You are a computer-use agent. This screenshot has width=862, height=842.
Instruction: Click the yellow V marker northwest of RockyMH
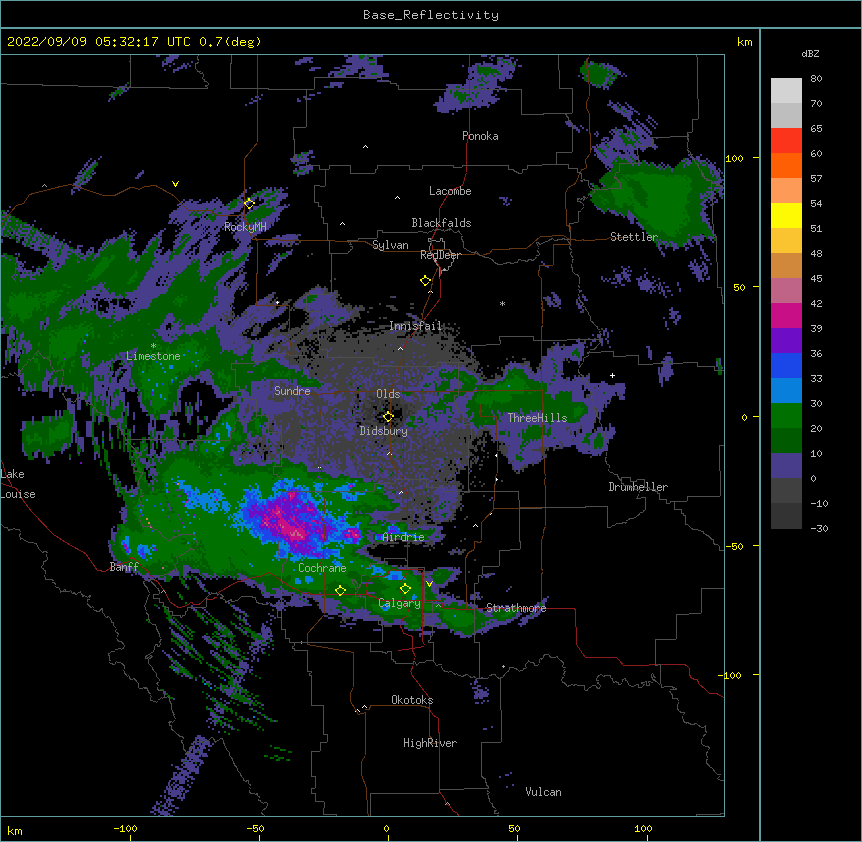click(x=175, y=184)
